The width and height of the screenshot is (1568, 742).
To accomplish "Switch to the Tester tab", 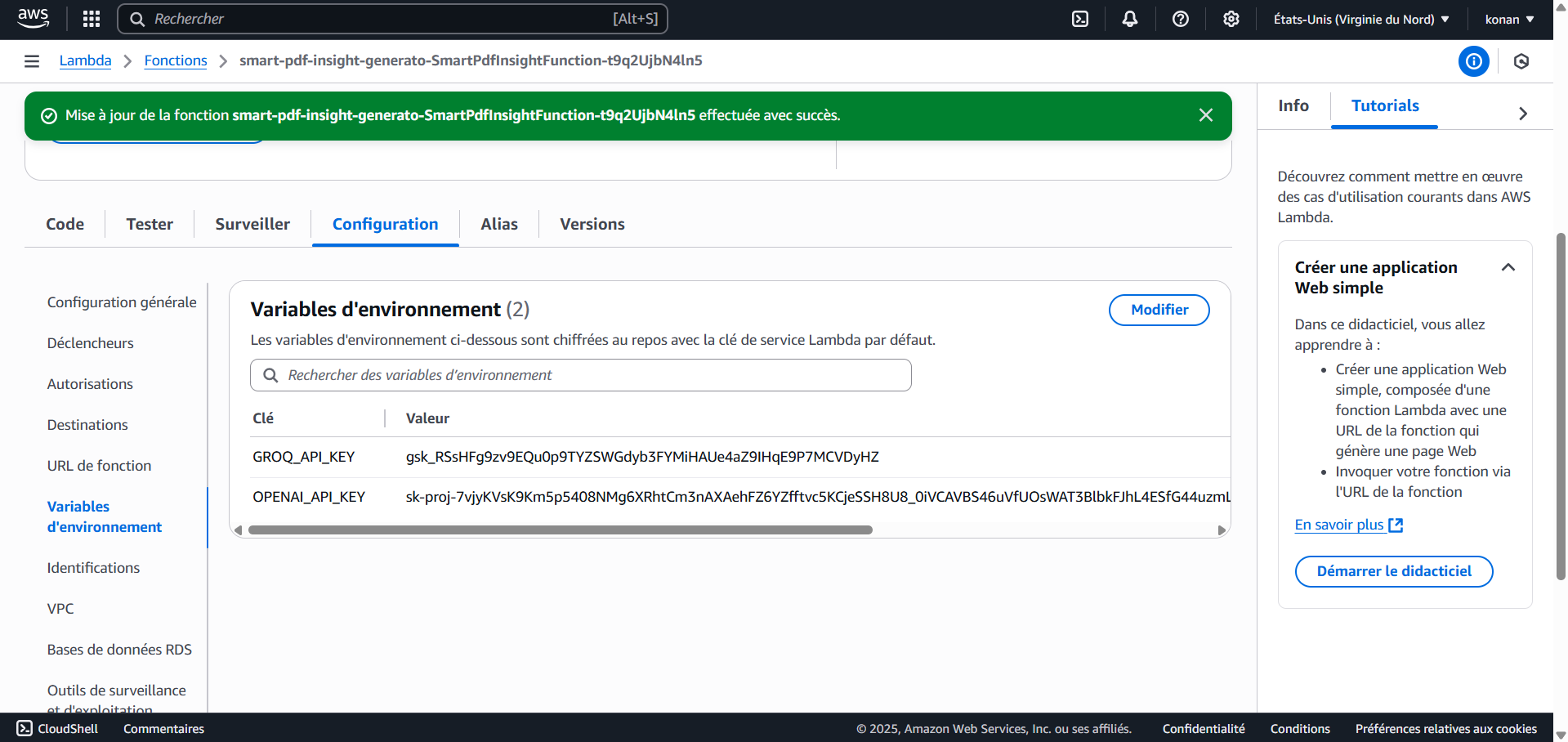I will [150, 224].
